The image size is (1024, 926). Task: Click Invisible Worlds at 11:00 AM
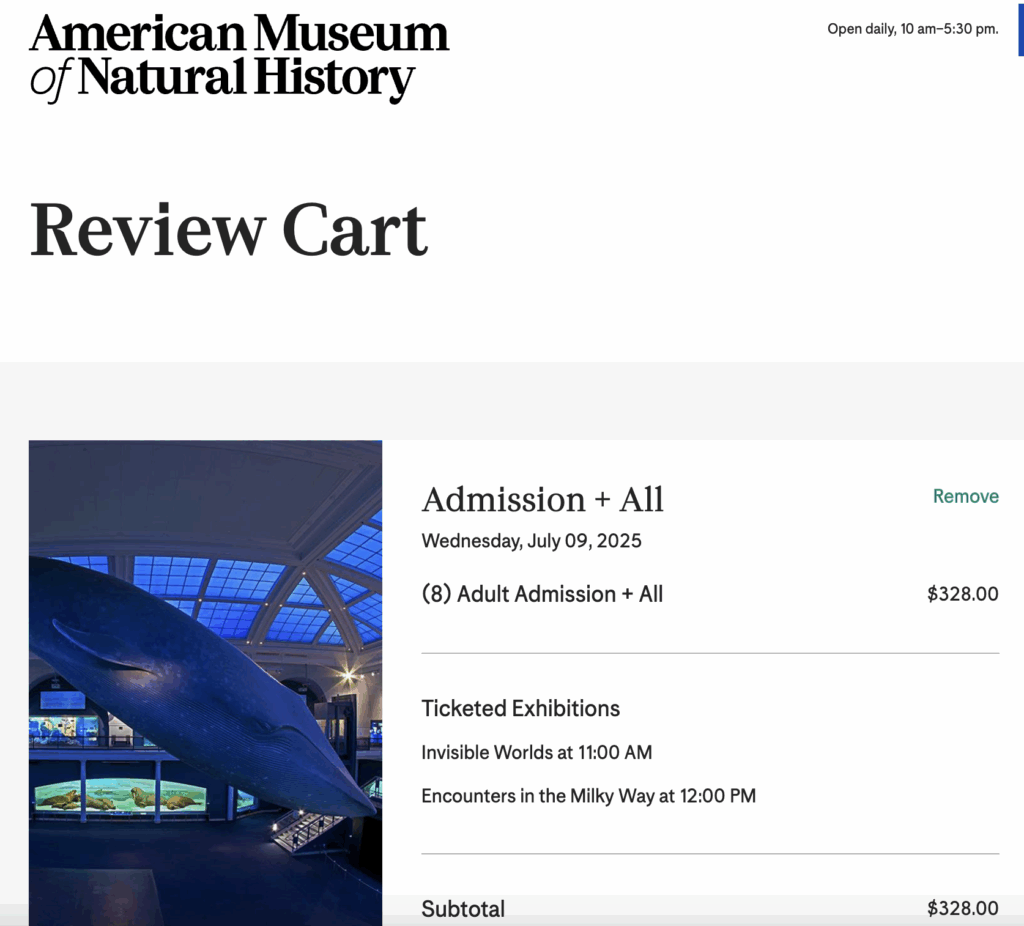[537, 752]
